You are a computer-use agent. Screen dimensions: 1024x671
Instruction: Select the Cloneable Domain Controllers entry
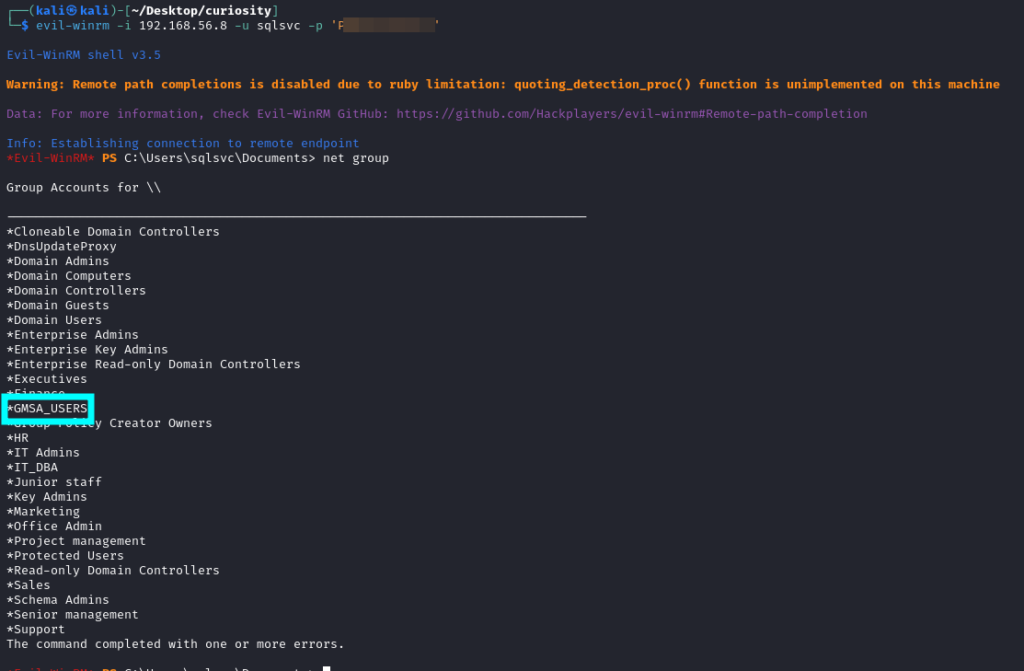(113, 232)
